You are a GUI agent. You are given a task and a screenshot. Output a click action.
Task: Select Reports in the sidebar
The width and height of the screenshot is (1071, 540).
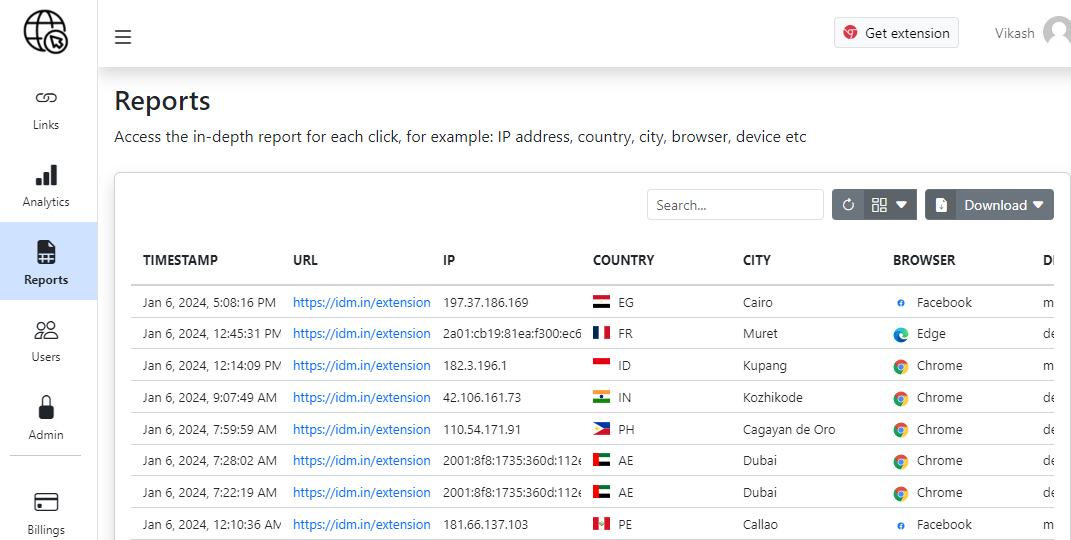[x=46, y=263]
